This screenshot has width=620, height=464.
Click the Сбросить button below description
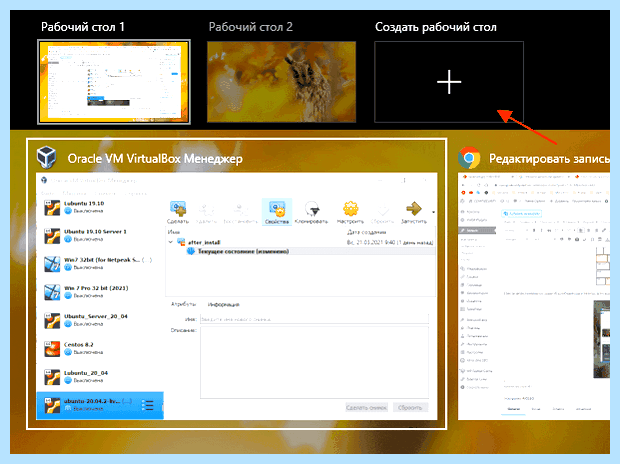(x=410, y=407)
